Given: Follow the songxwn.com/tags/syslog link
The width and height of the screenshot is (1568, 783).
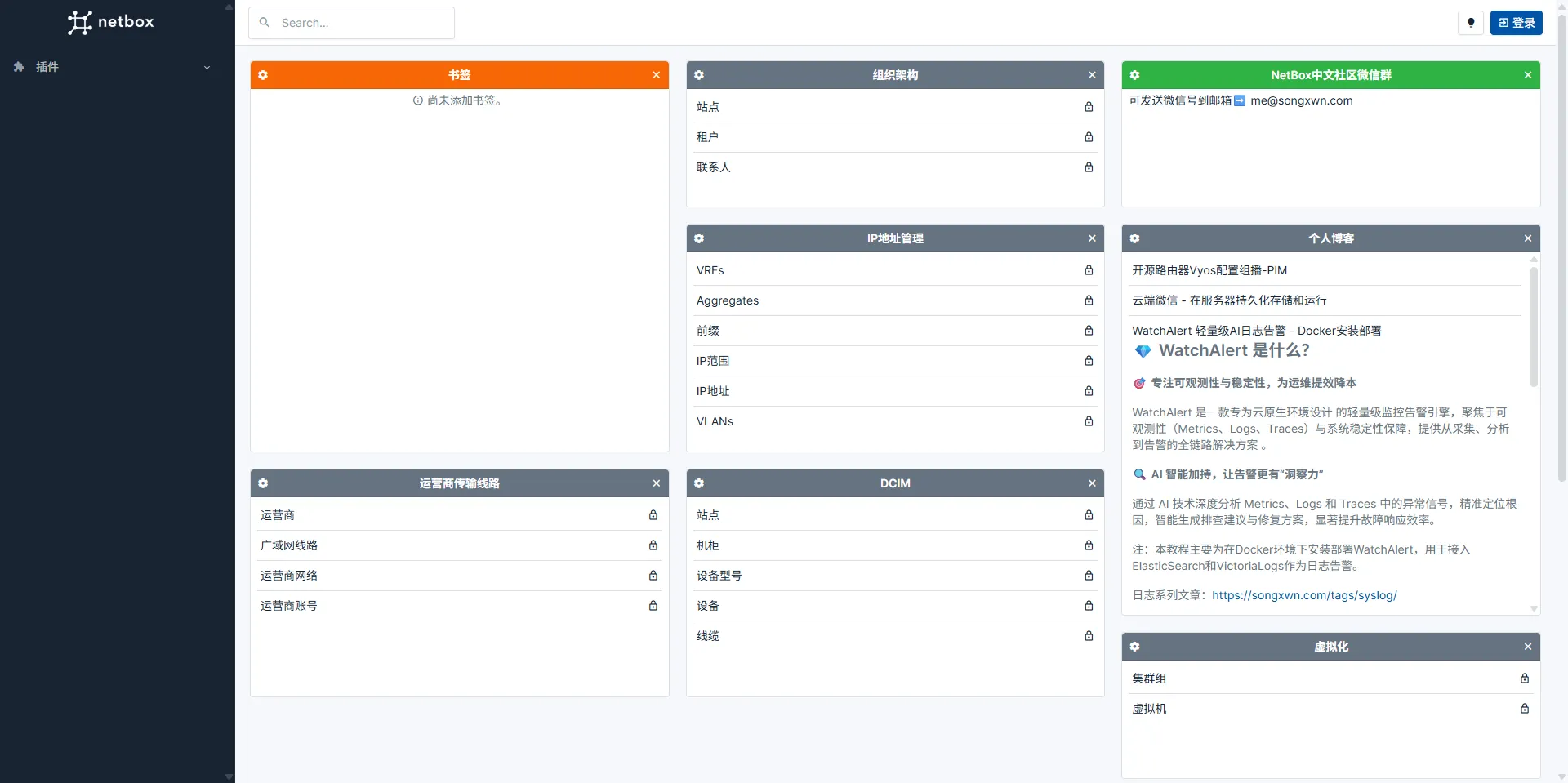Looking at the screenshot, I should point(1304,595).
